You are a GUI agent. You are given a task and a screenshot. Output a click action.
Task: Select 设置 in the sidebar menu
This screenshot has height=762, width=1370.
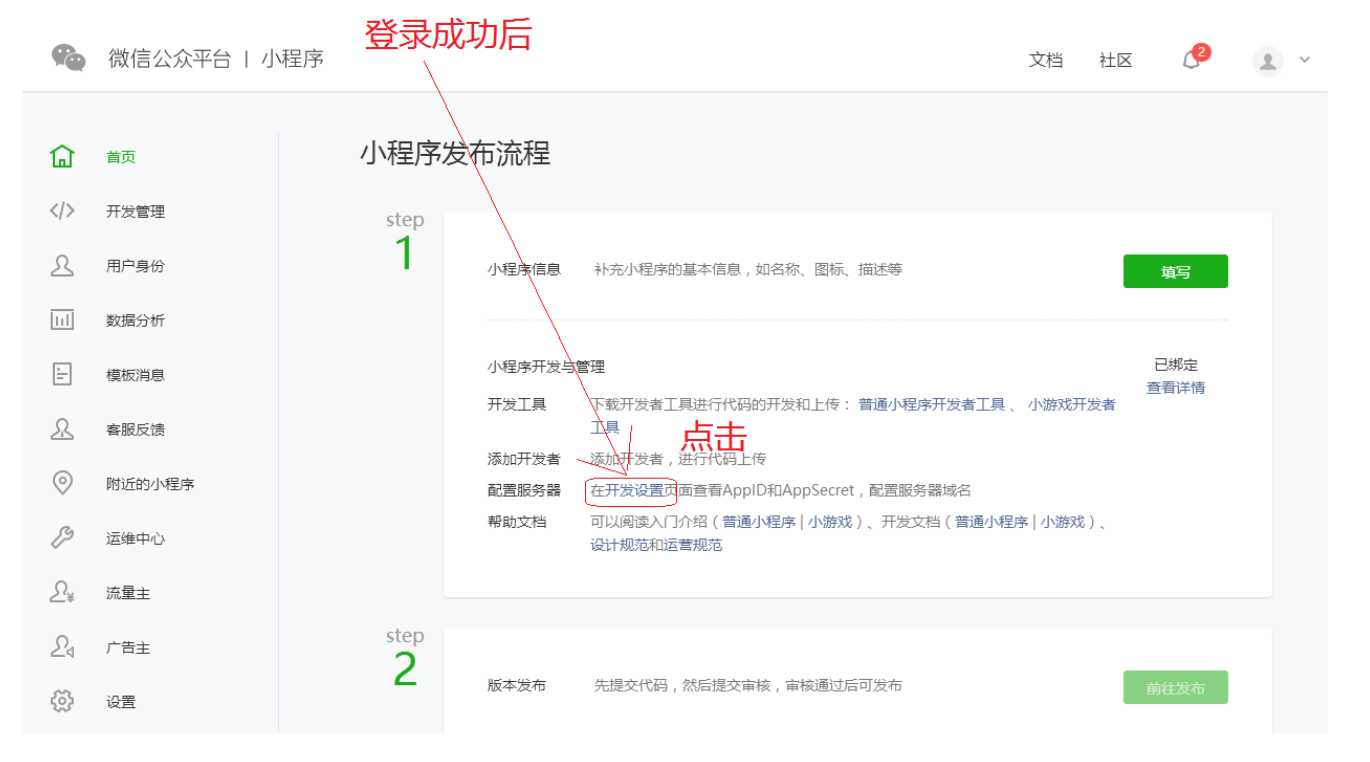(121, 702)
